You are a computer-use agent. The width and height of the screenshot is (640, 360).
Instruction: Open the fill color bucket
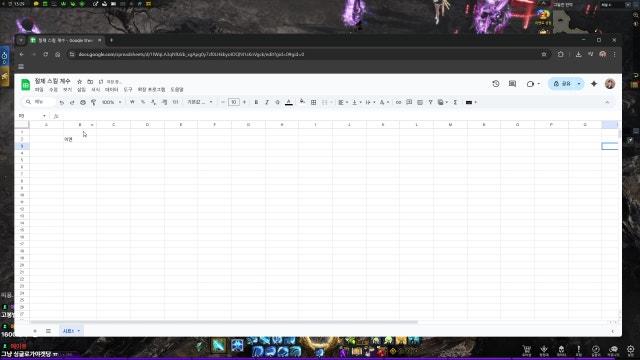tap(302, 102)
